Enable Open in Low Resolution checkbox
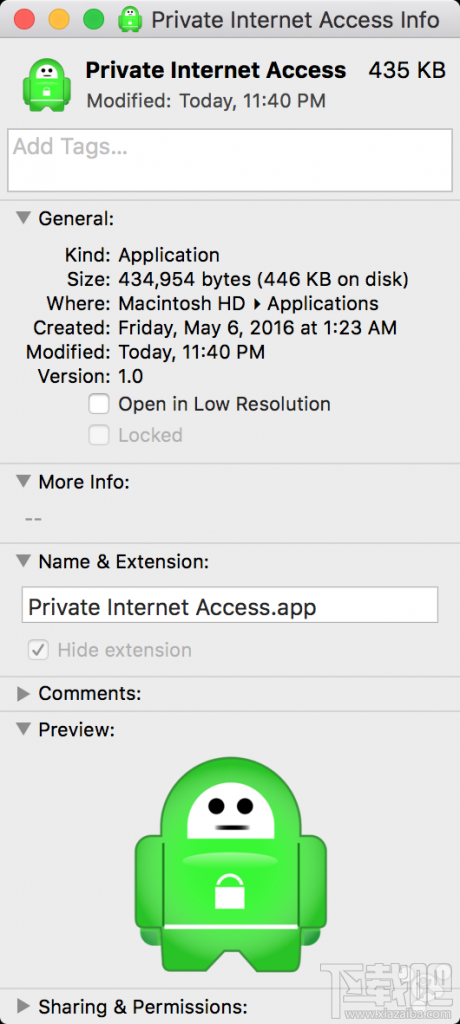Viewport: 460px width, 1024px height. click(x=99, y=404)
